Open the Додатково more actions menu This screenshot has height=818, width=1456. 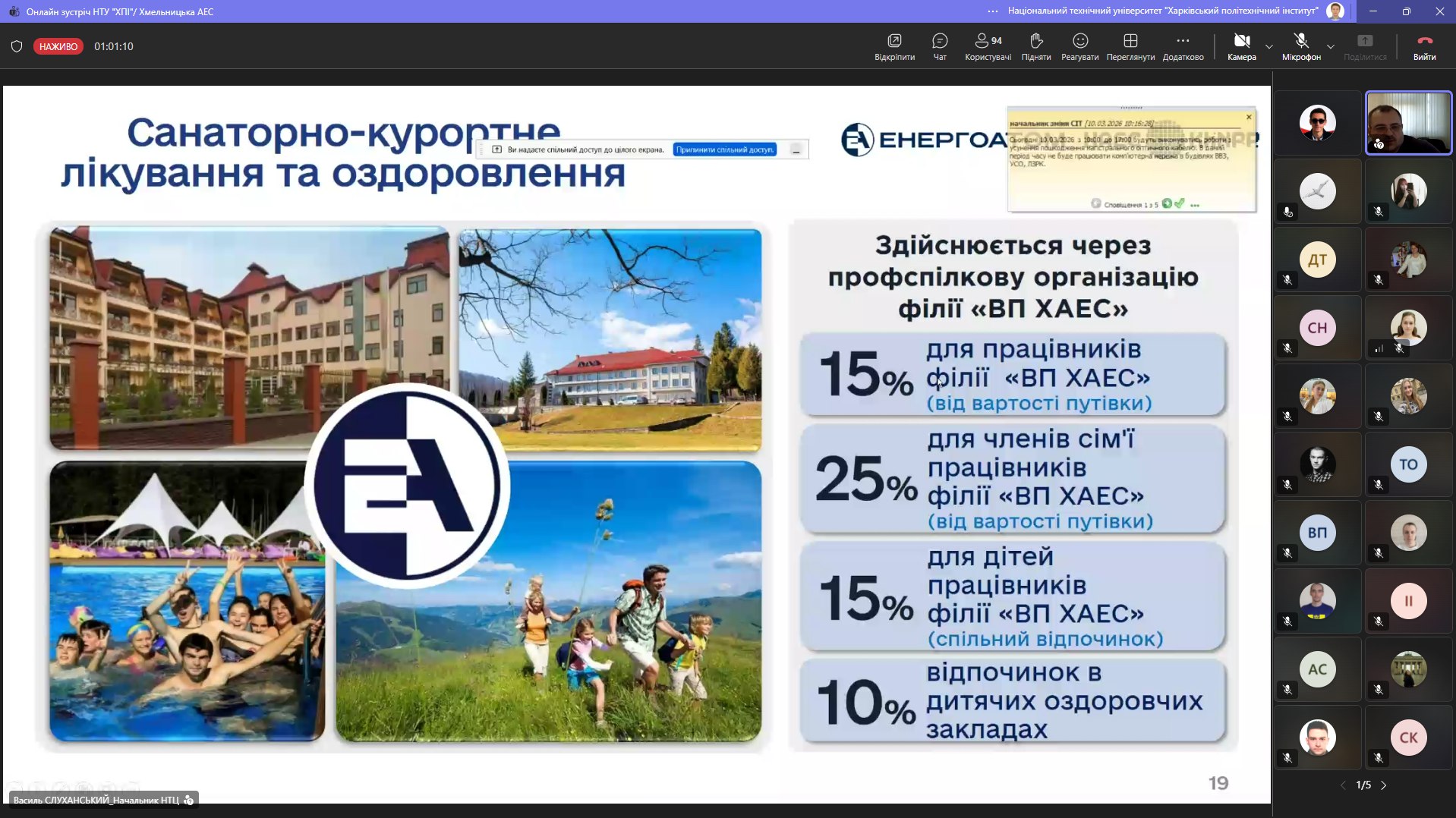1183,46
